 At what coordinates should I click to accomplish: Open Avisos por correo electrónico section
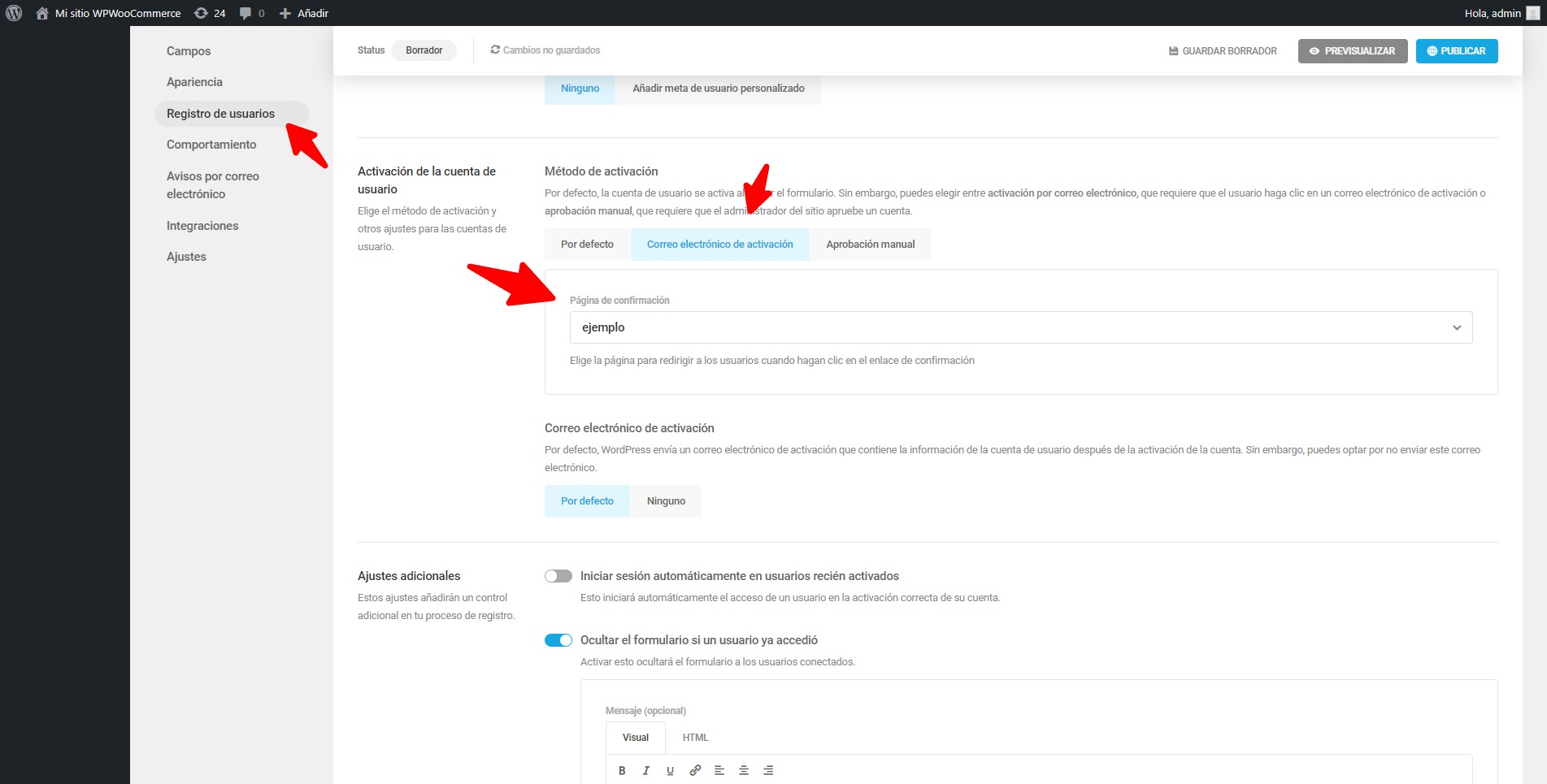click(x=213, y=185)
